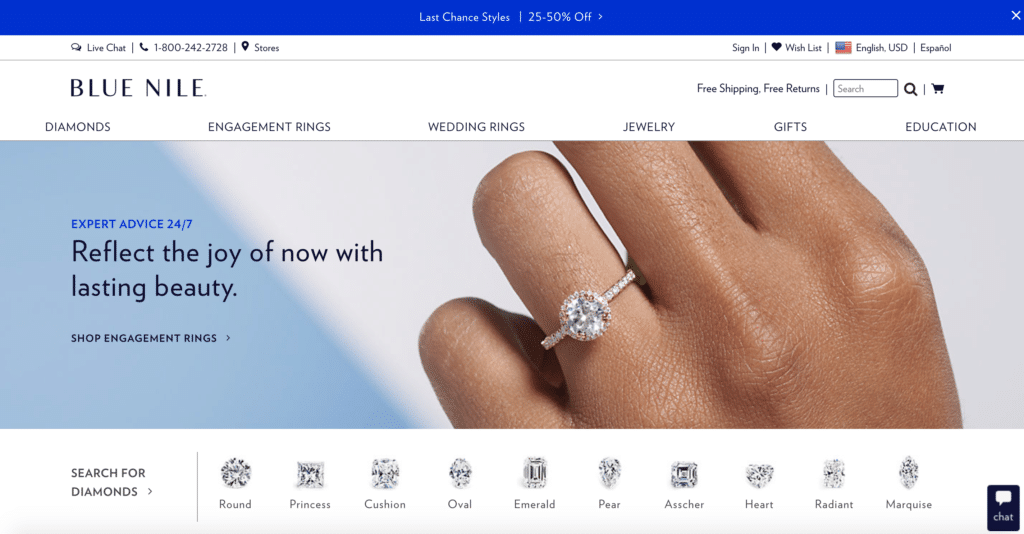The image size is (1024, 534).
Task: Open the Education navigation menu
Action: (940, 127)
